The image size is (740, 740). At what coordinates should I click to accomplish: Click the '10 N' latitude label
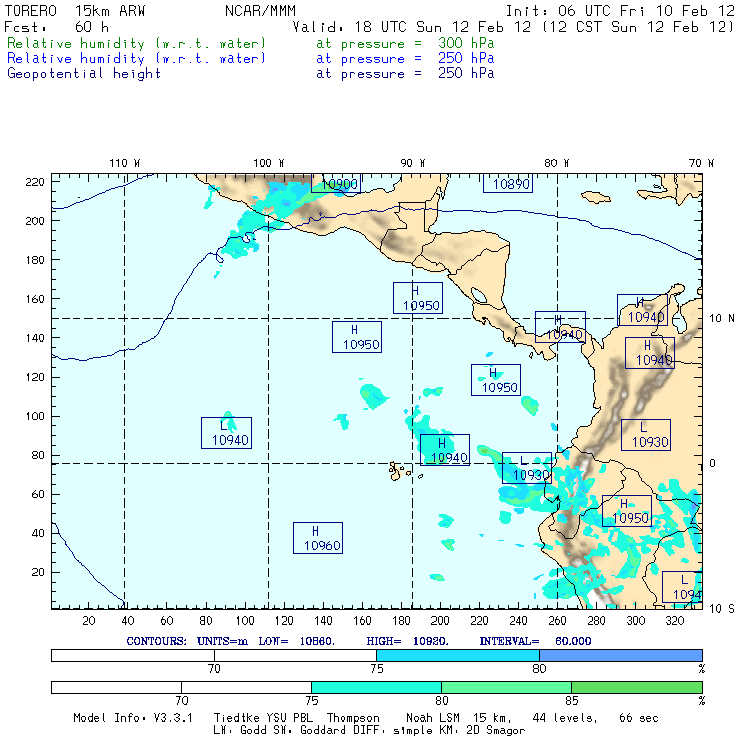coord(722,319)
